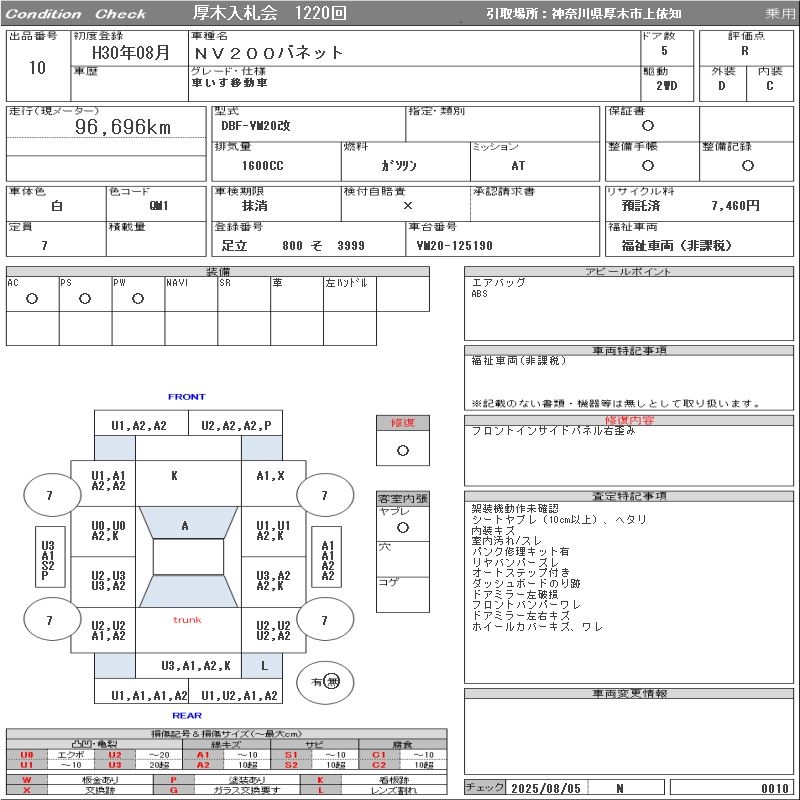800x800 pixels.
Task: Click the 乗用 label in the top-right corner
Action: coord(780,14)
